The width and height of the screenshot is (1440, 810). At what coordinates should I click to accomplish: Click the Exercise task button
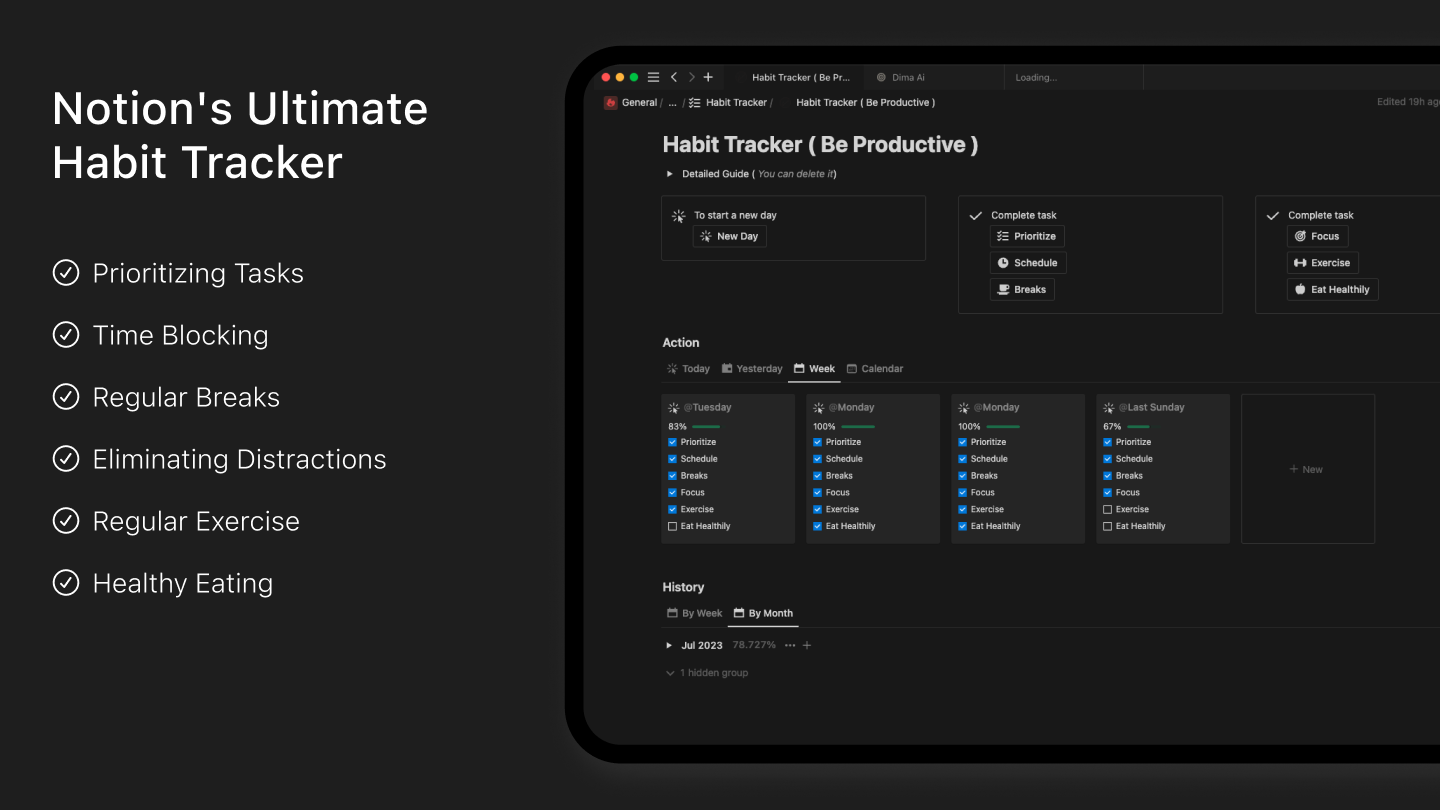click(x=1322, y=263)
